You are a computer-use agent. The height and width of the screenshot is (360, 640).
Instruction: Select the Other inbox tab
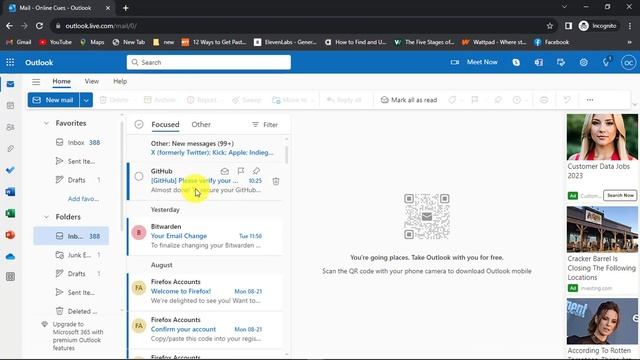(x=201, y=124)
